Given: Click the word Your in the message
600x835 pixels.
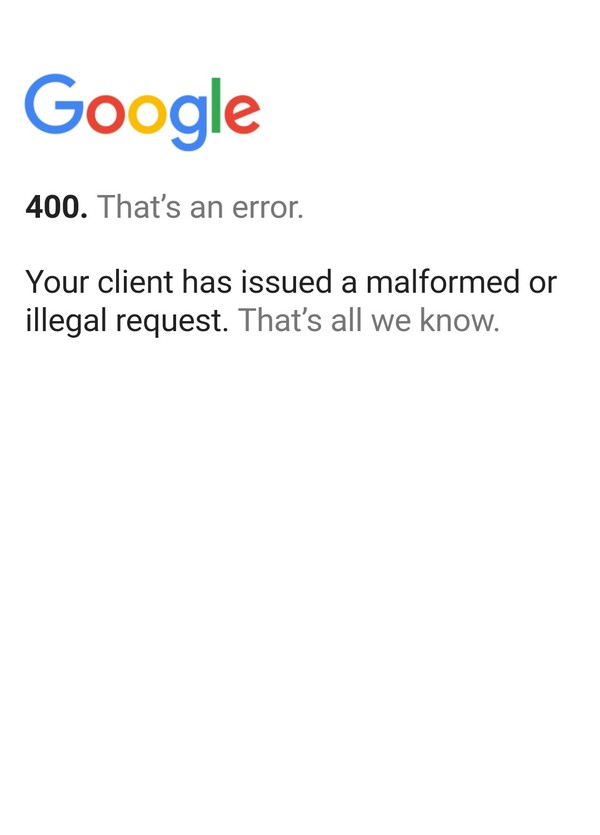Looking at the screenshot, I should pyautogui.click(x=57, y=282).
